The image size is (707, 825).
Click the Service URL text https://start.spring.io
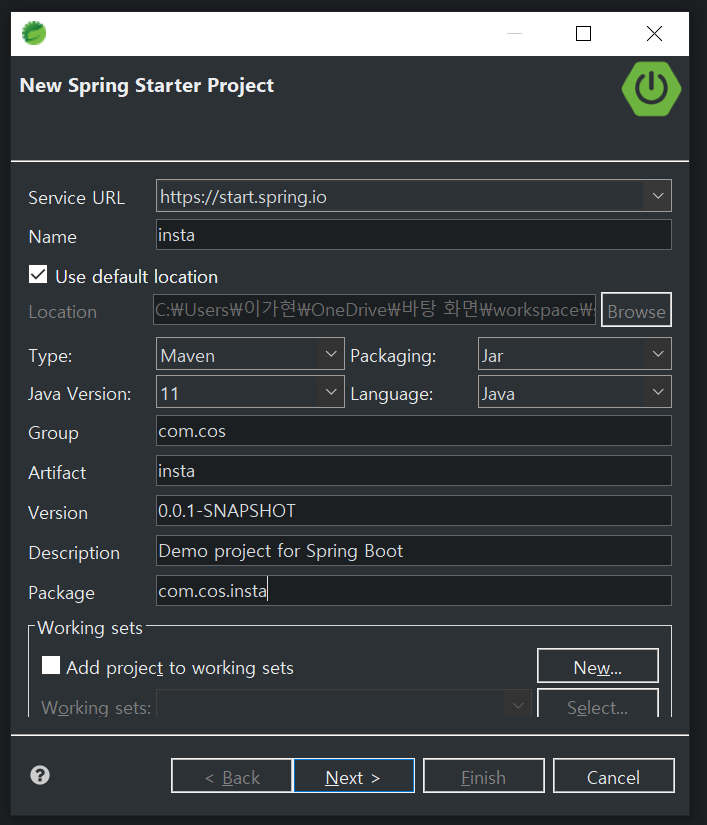243,197
